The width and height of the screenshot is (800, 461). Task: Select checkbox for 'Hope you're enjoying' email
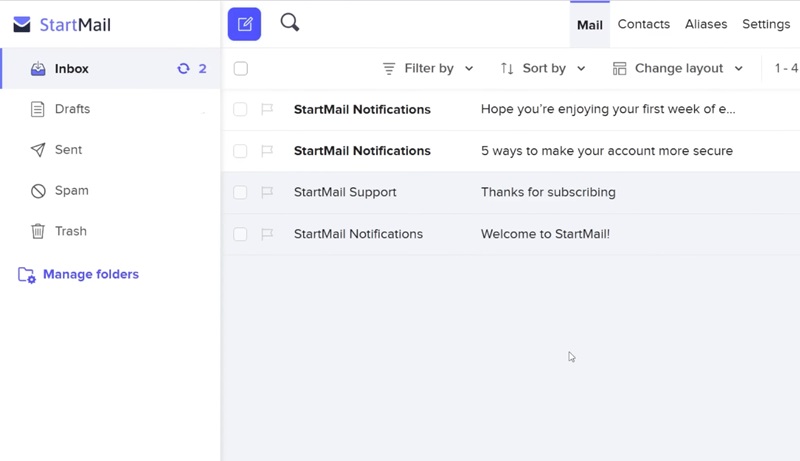pyautogui.click(x=240, y=109)
